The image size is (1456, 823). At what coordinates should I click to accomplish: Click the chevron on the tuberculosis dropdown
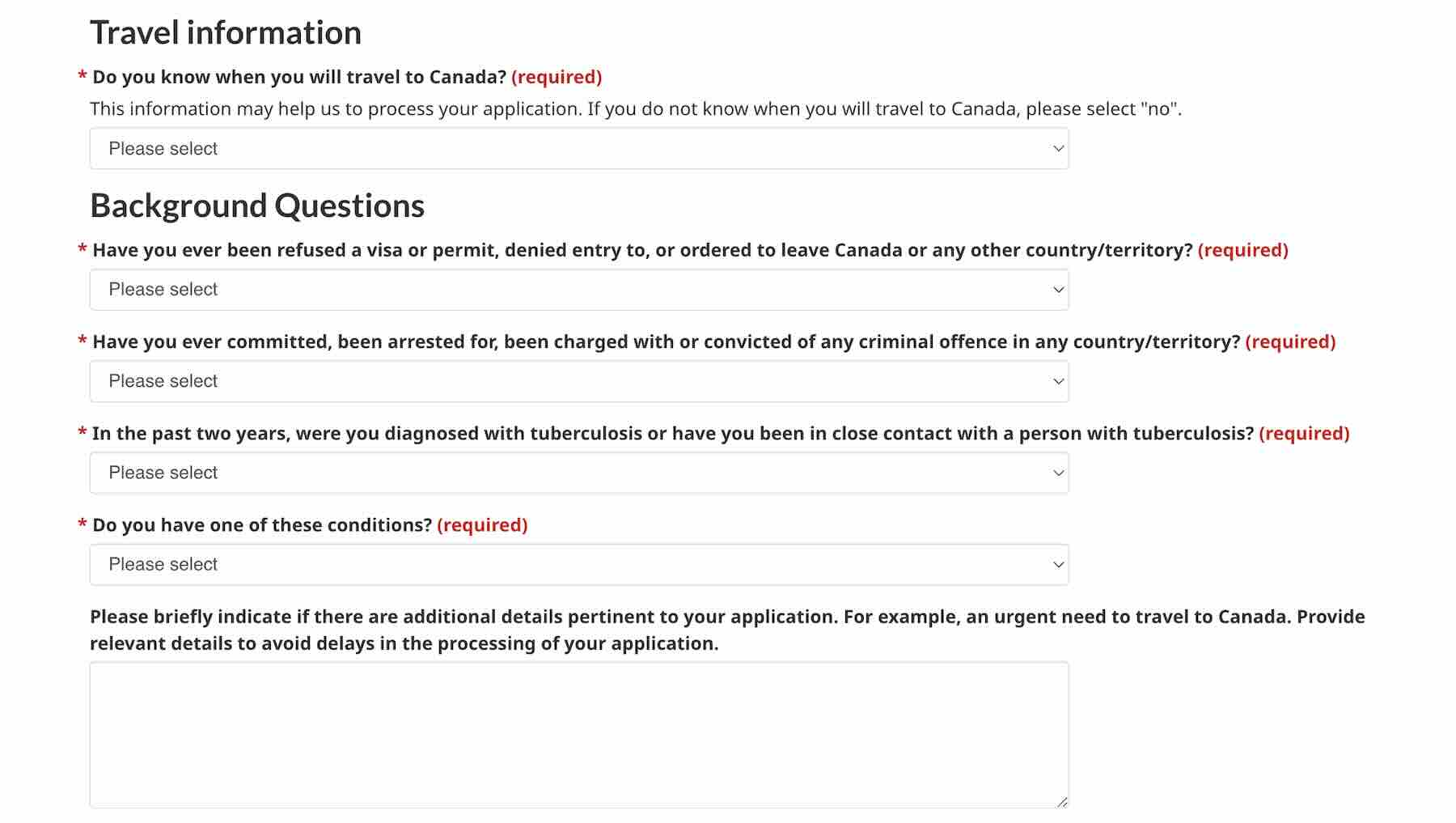coord(1058,472)
